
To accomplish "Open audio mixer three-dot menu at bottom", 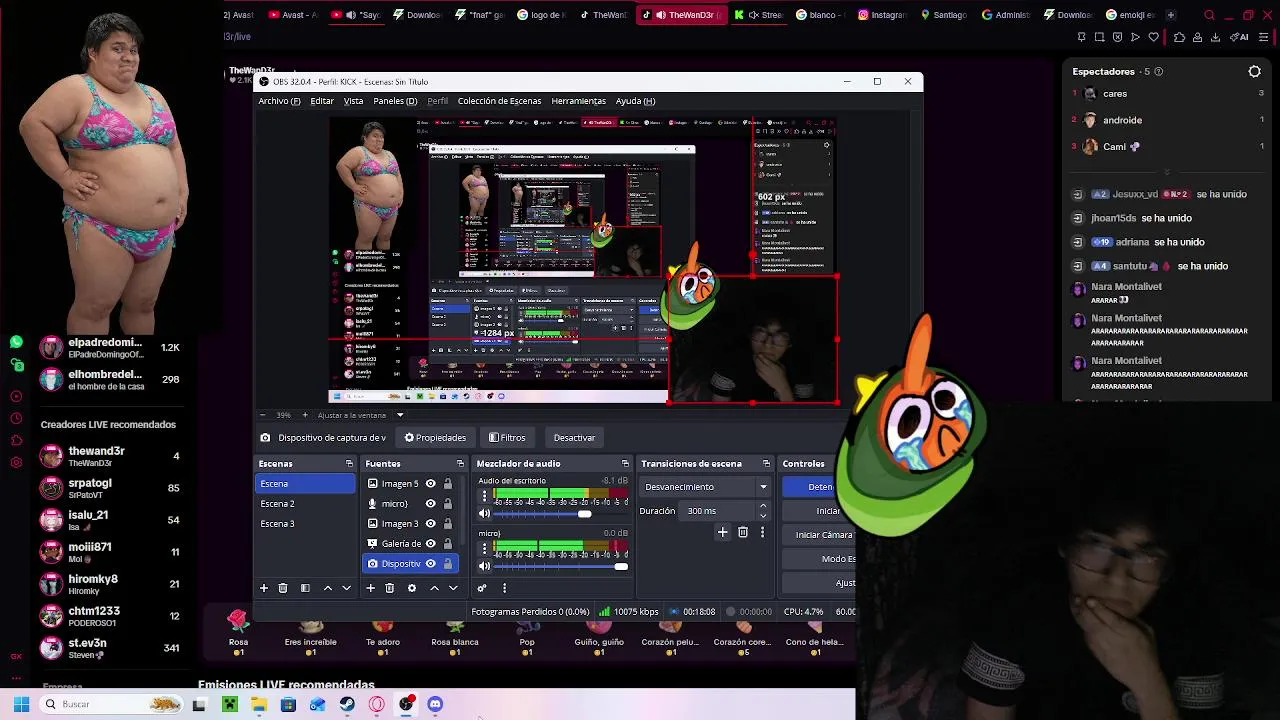I will tap(504, 588).
